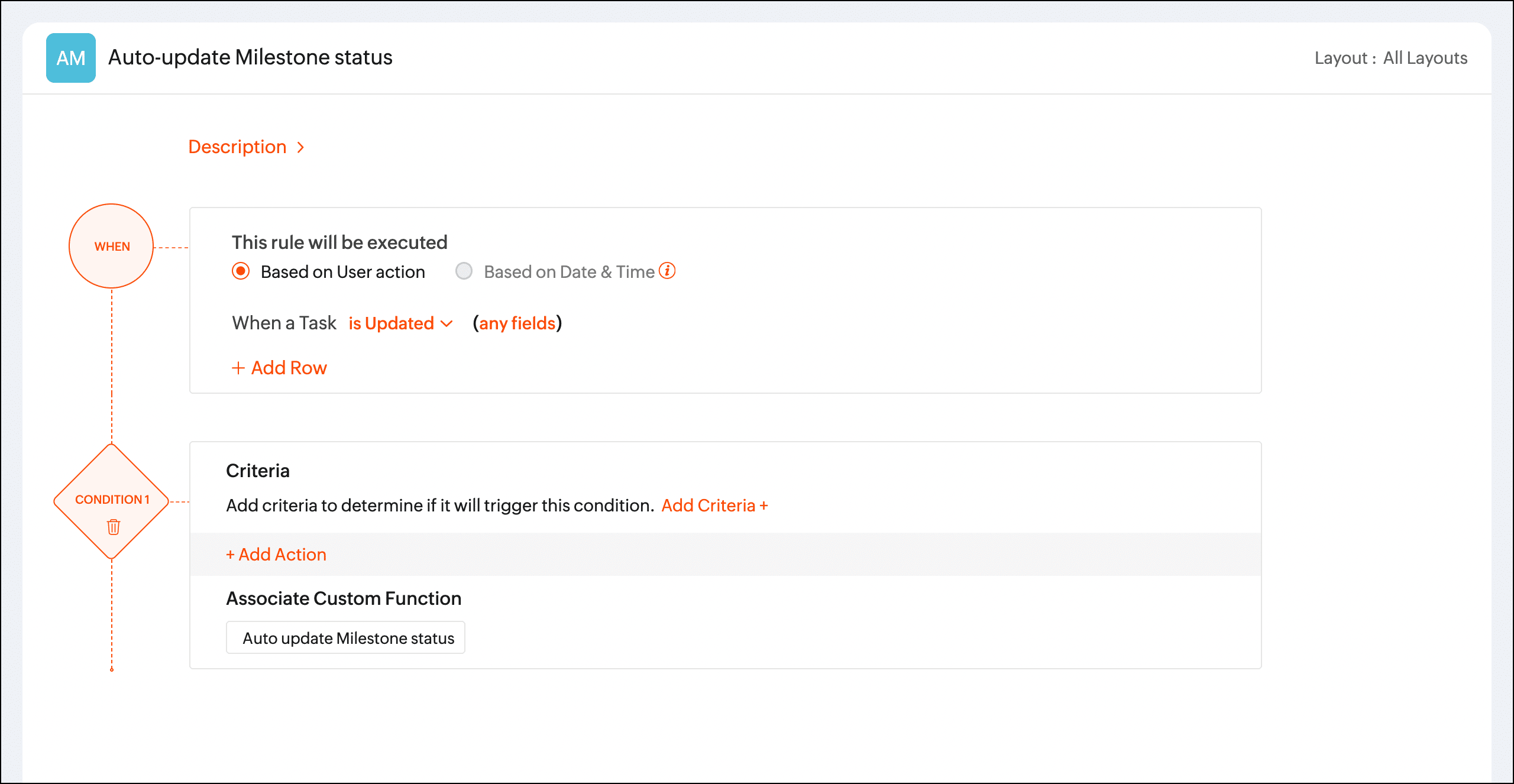Screen dimensions: 1514x784
Task: Click the rule title Auto-update Milestone status
Action: tap(250, 57)
